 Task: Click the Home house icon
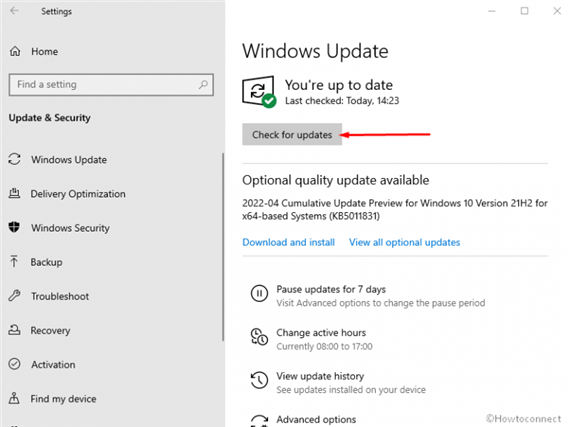(x=15, y=51)
